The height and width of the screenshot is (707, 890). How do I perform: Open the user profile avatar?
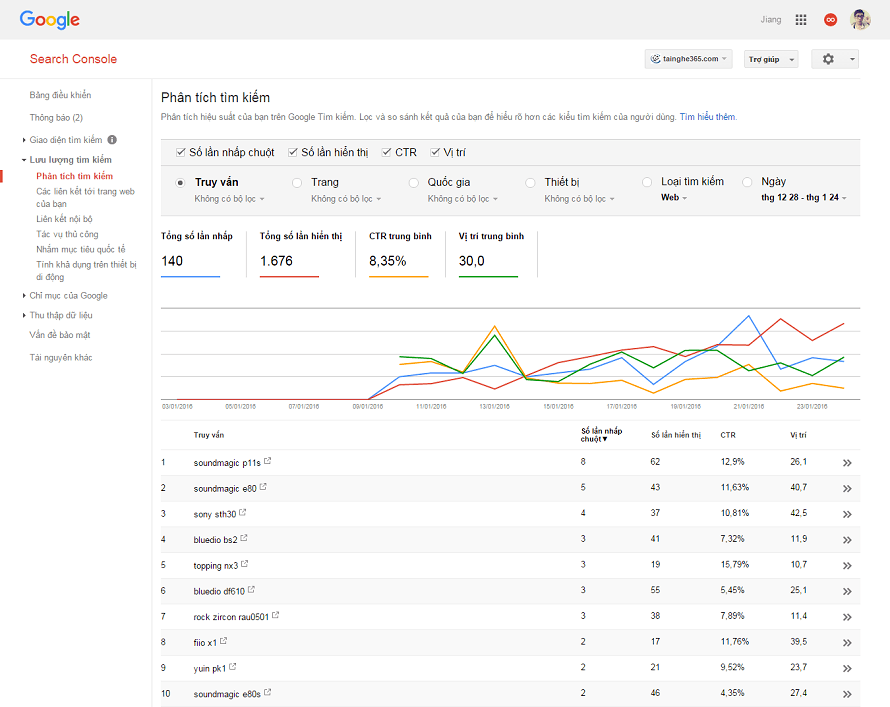[x=860, y=20]
